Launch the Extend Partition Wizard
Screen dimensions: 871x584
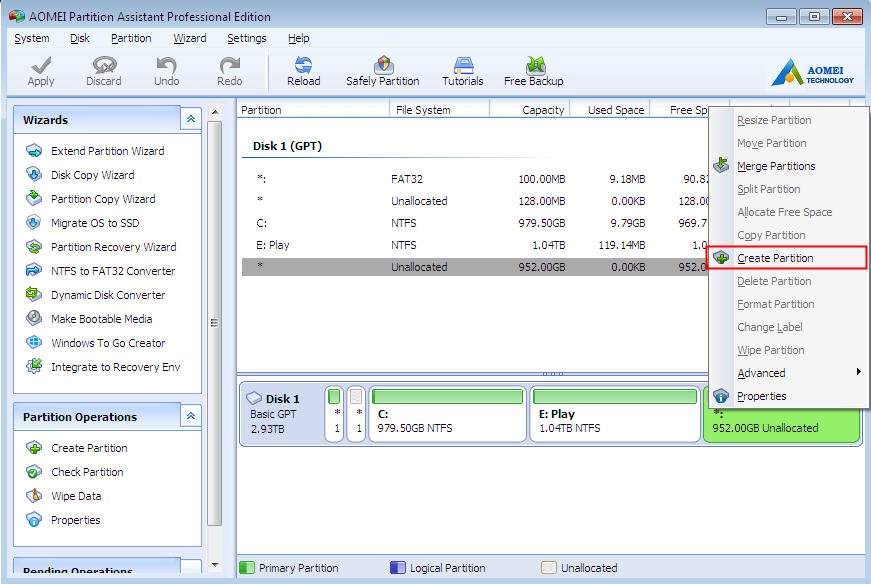pyautogui.click(x=108, y=151)
